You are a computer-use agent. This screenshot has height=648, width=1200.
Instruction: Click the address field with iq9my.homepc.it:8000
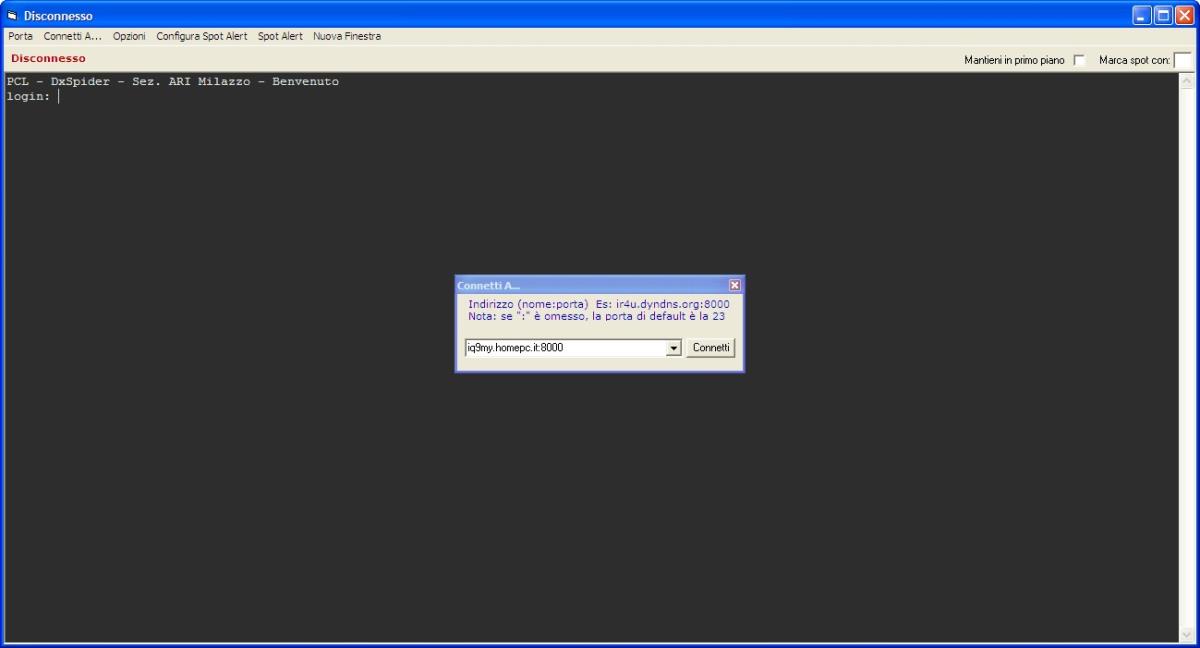click(x=565, y=348)
